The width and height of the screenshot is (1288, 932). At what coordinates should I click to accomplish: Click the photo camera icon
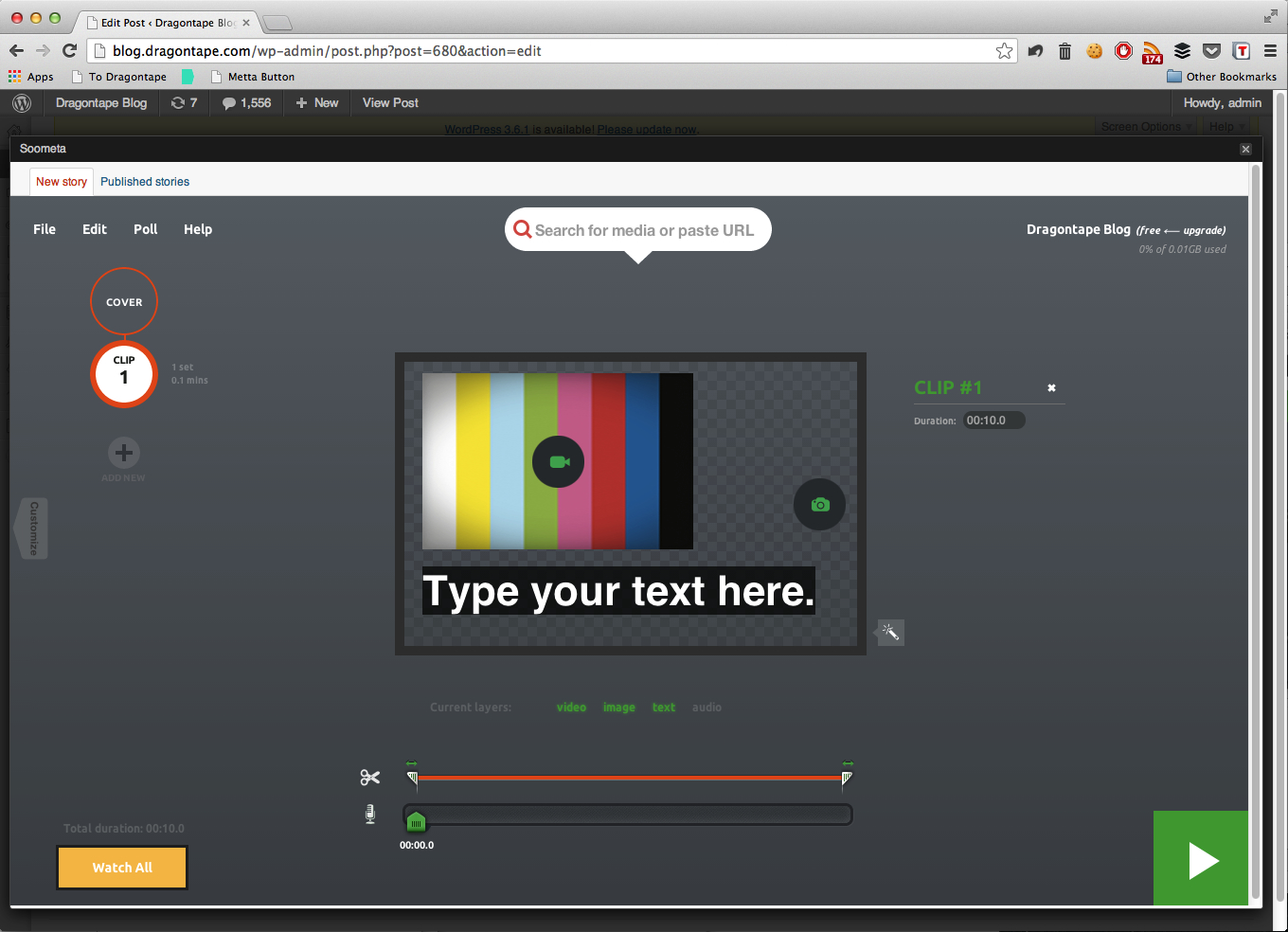(x=820, y=505)
